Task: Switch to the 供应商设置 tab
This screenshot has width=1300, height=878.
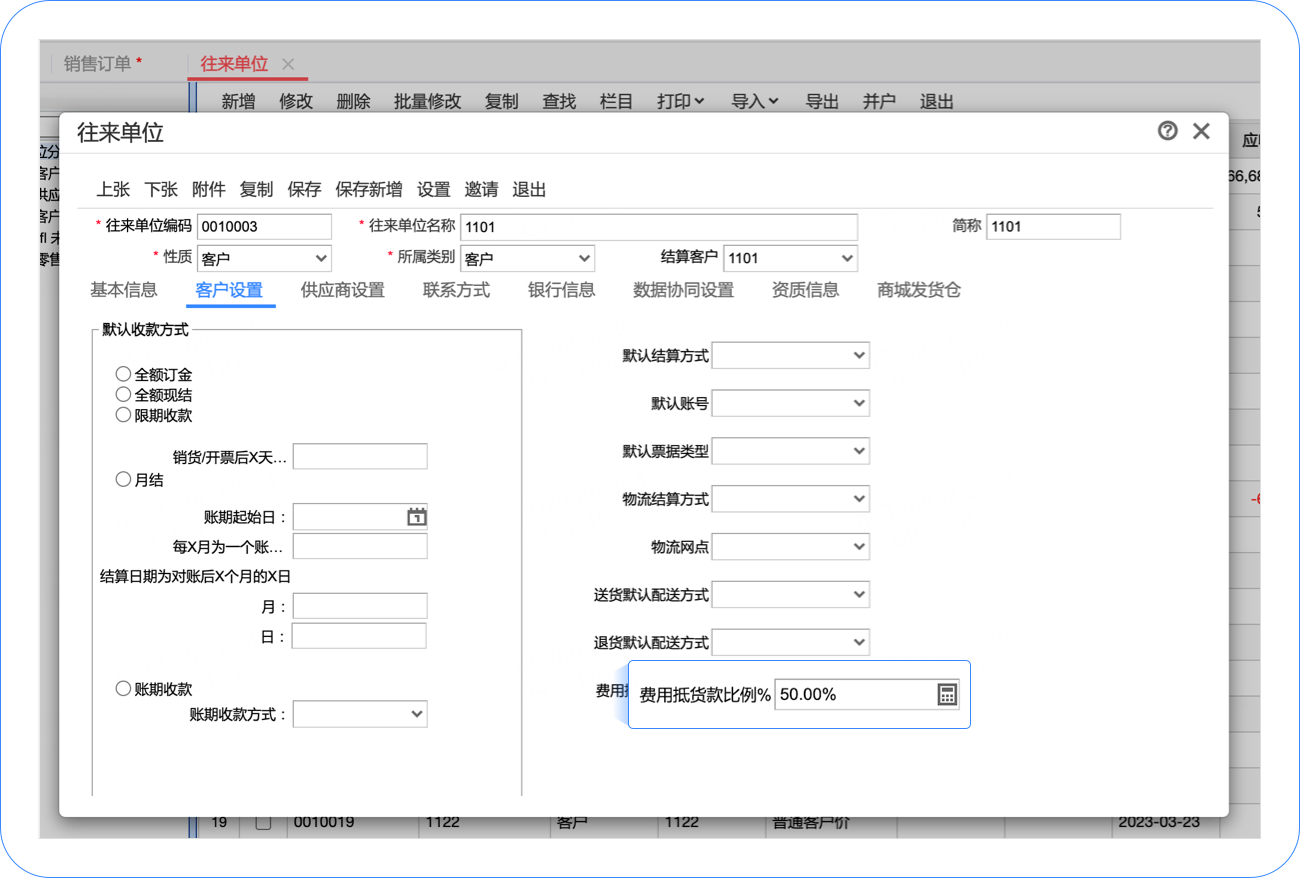Action: click(343, 290)
